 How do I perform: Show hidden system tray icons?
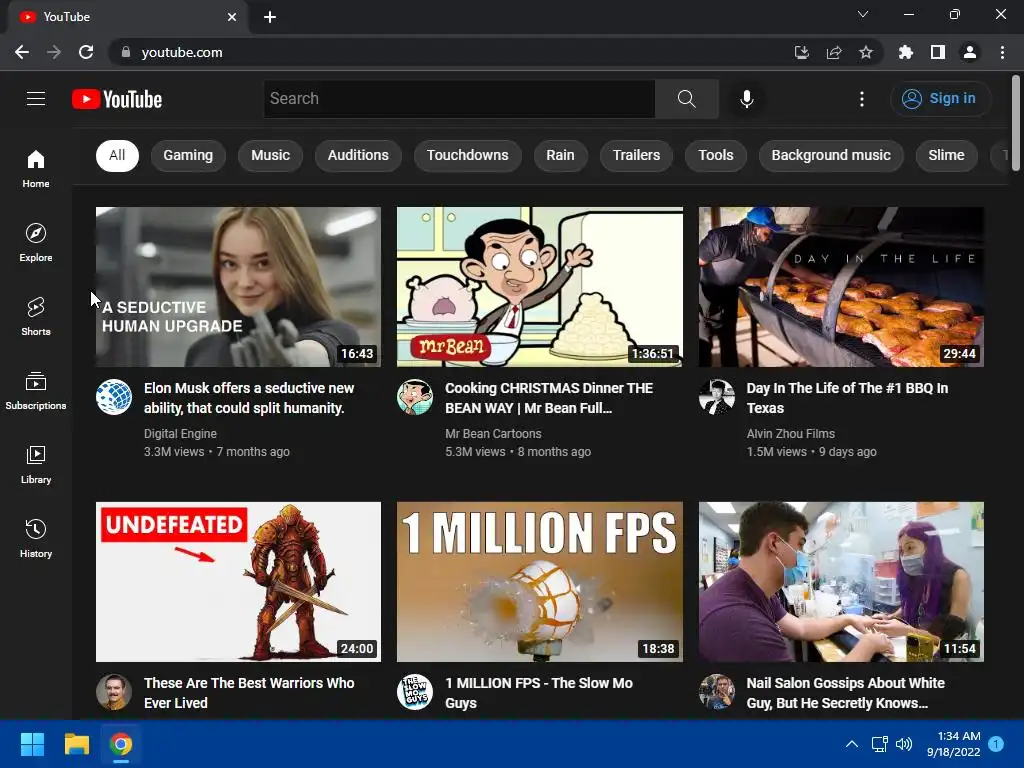pos(852,744)
